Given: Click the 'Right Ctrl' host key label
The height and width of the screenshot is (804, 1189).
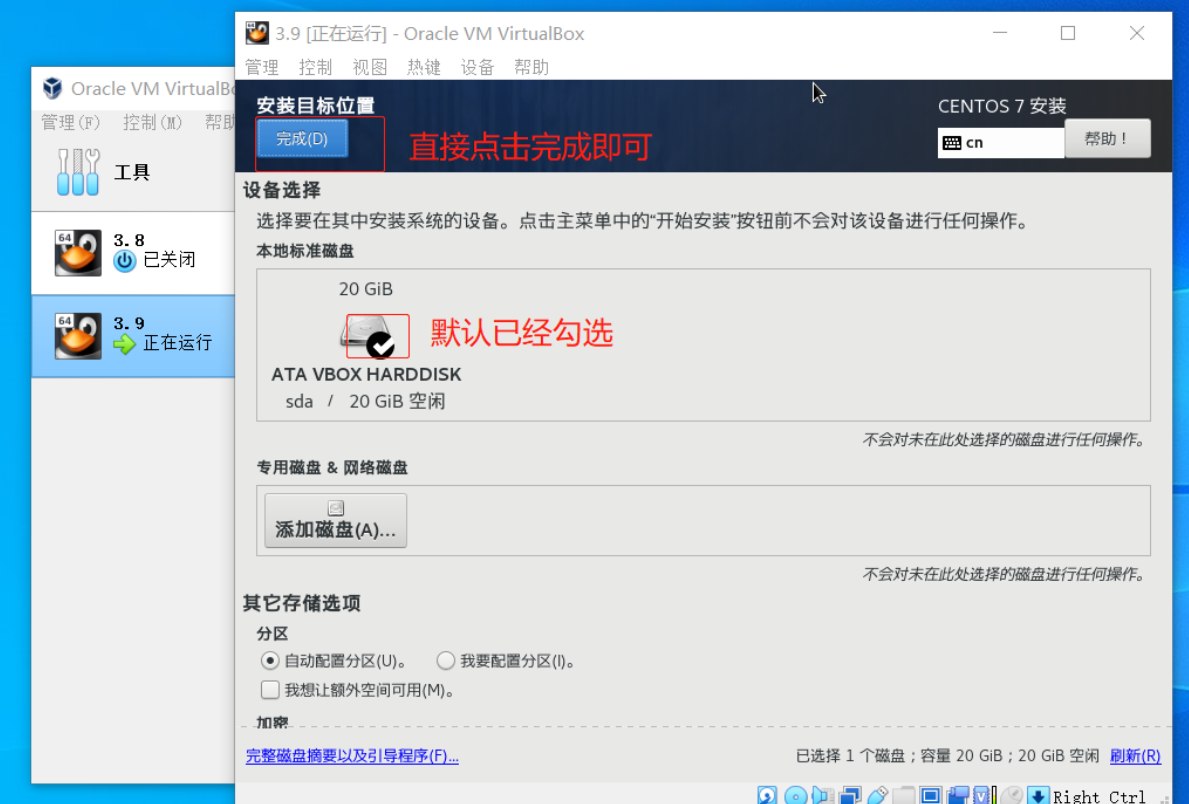Looking at the screenshot, I should 1099,796.
